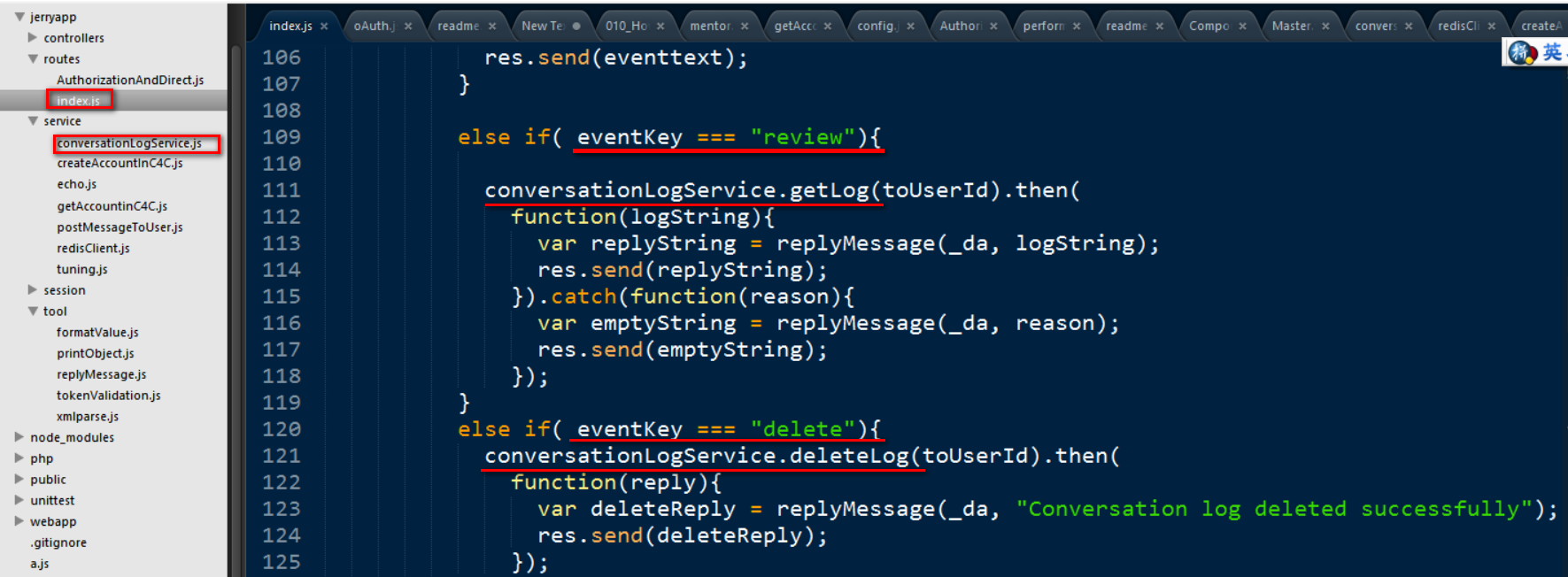Expand the public folder
Viewport: 1568px width, 577px height.
click(x=19, y=480)
